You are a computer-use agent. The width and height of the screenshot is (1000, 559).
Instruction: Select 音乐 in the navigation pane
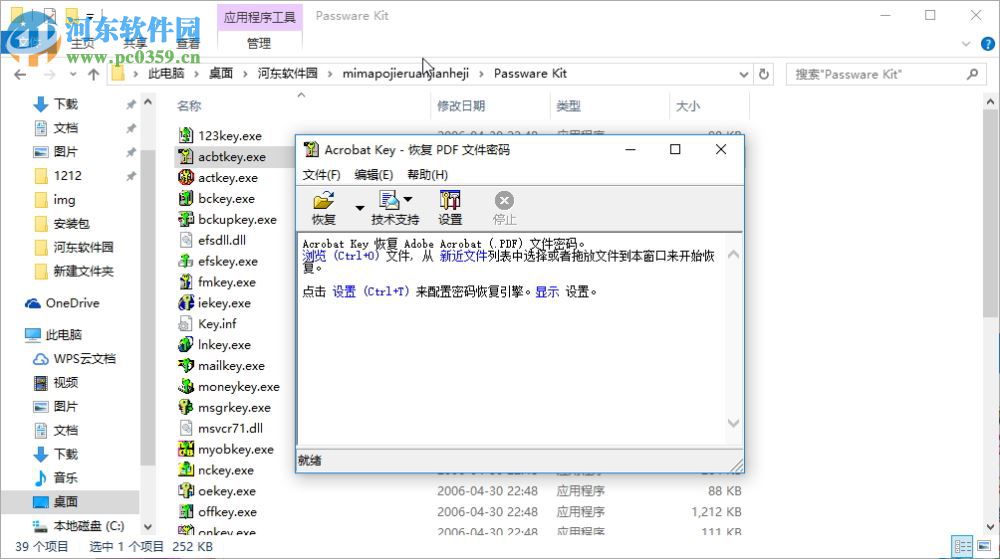[x=65, y=477]
